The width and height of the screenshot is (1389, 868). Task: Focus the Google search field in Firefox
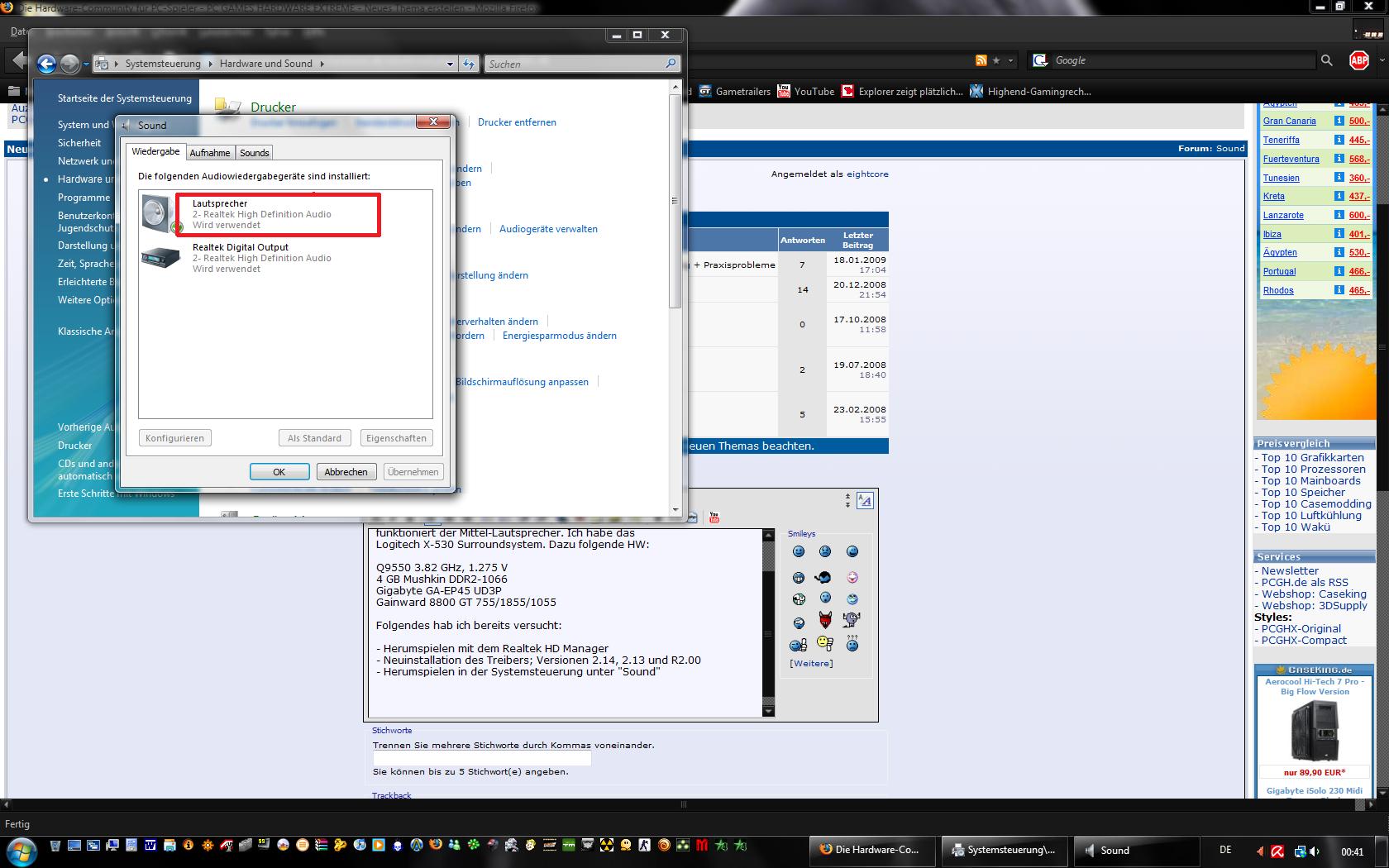1182,60
